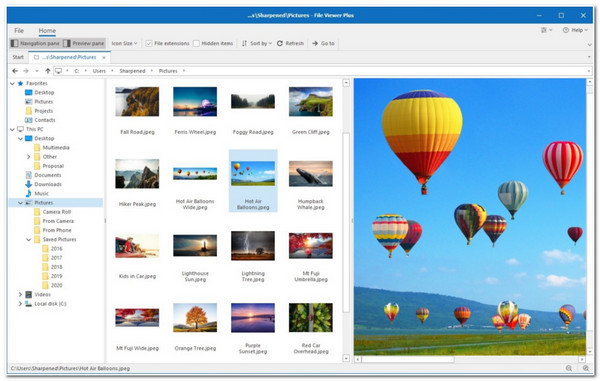The width and height of the screenshot is (600, 381).
Task: Select the Lightning Tree.jpeg thumbnail
Action: (x=253, y=246)
